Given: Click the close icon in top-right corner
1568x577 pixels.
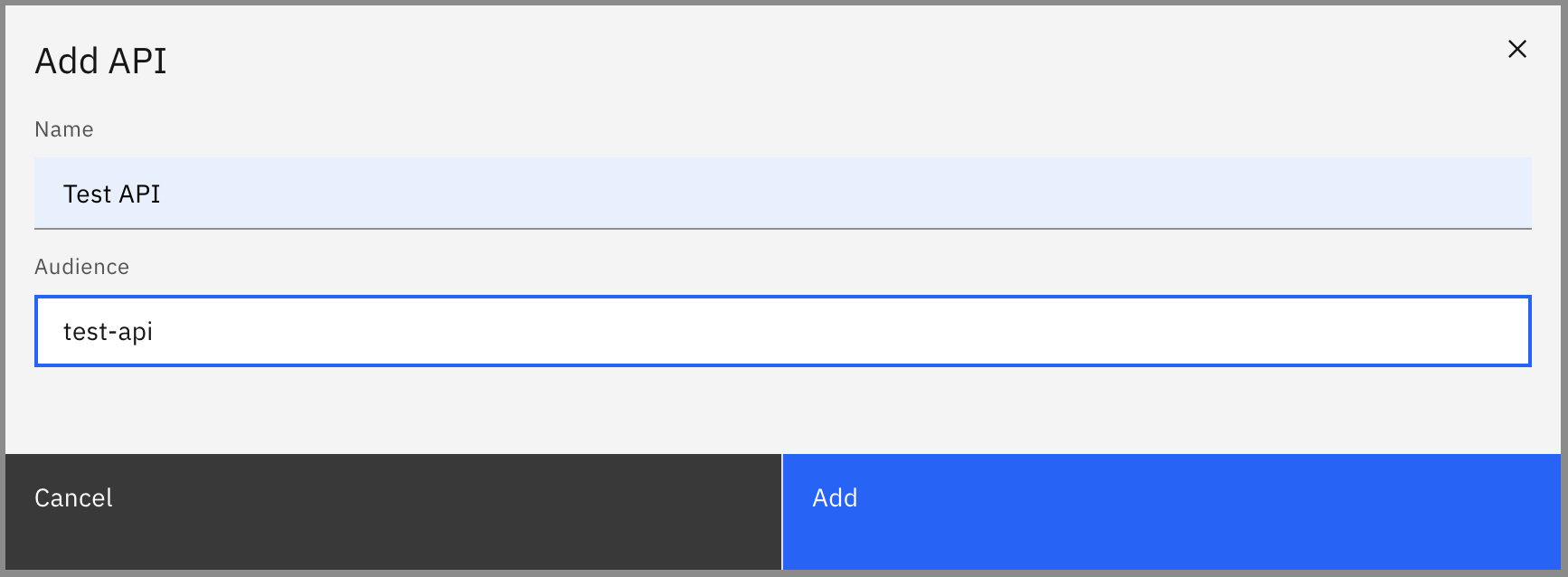Looking at the screenshot, I should (x=1517, y=50).
